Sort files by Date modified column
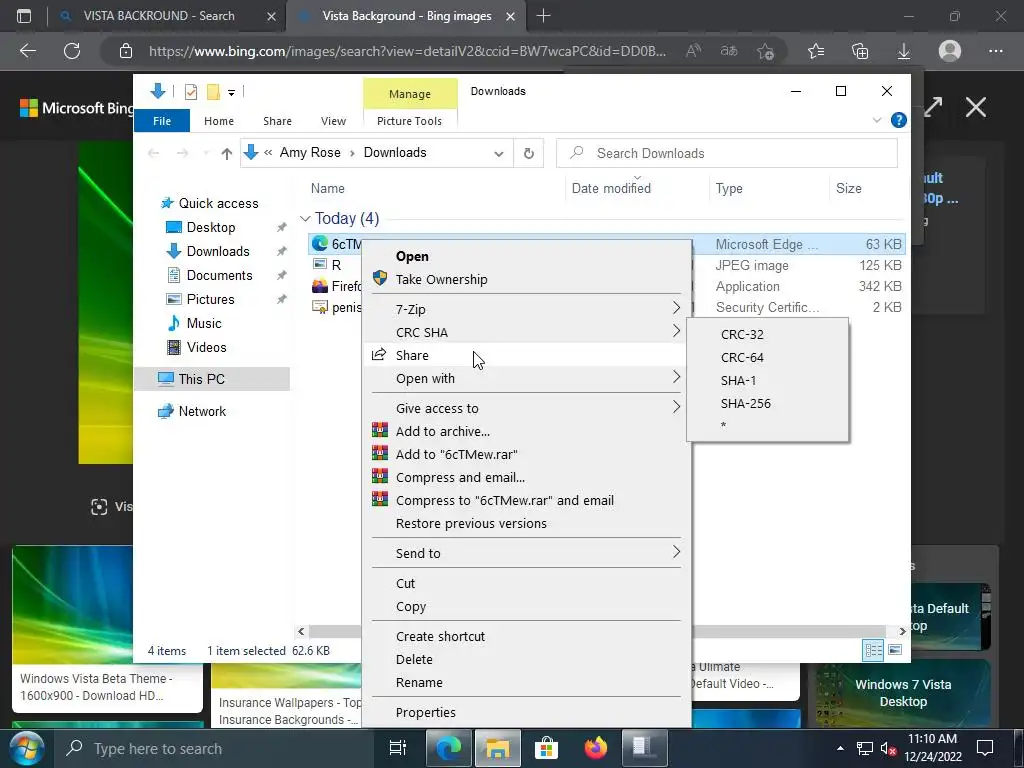Screen dimensions: 1024x768 pyautogui.click(x=637, y=189)
